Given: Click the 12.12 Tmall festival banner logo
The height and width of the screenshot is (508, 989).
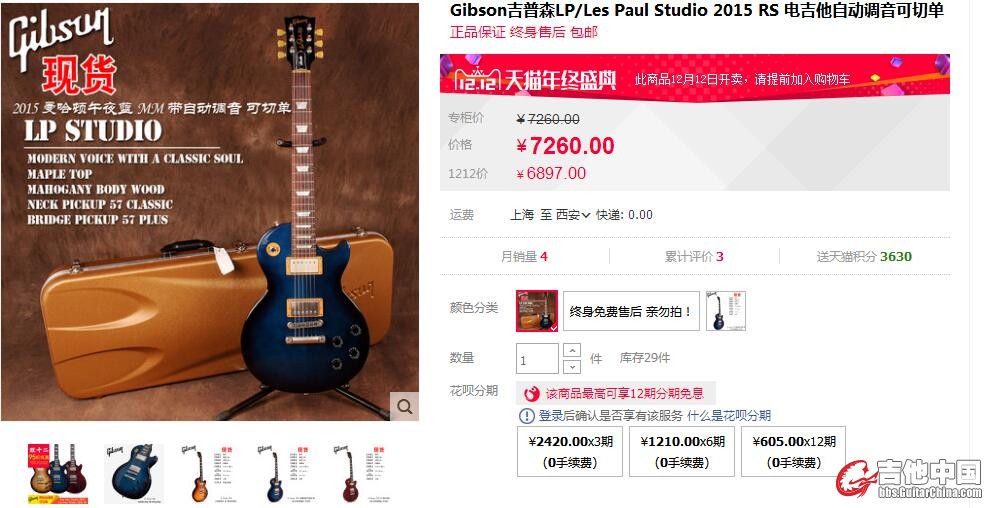Looking at the screenshot, I should (535, 80).
